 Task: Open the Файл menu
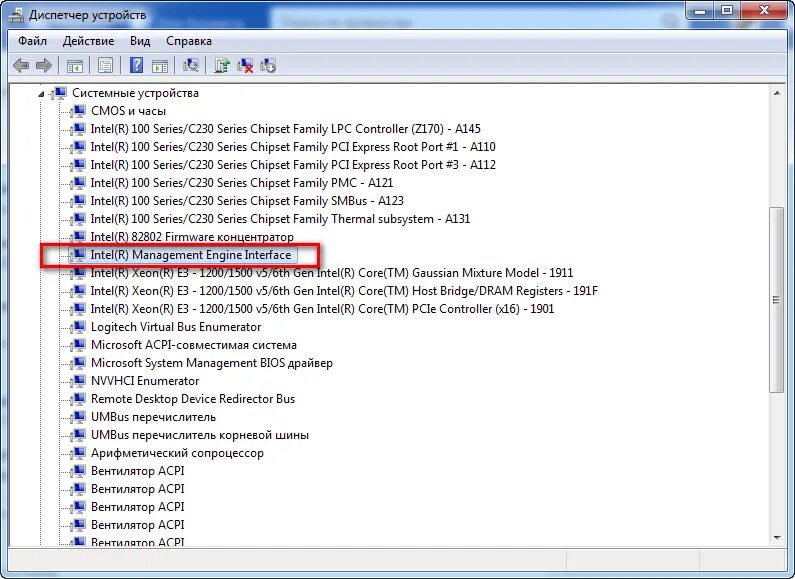pos(32,41)
